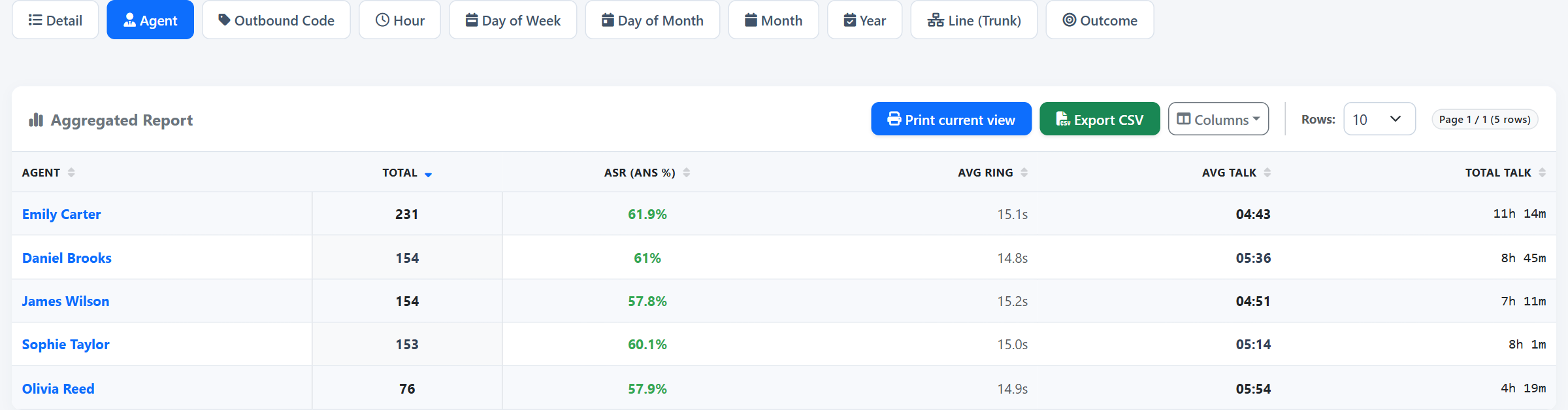Switch to the Hour tab

[400, 20]
